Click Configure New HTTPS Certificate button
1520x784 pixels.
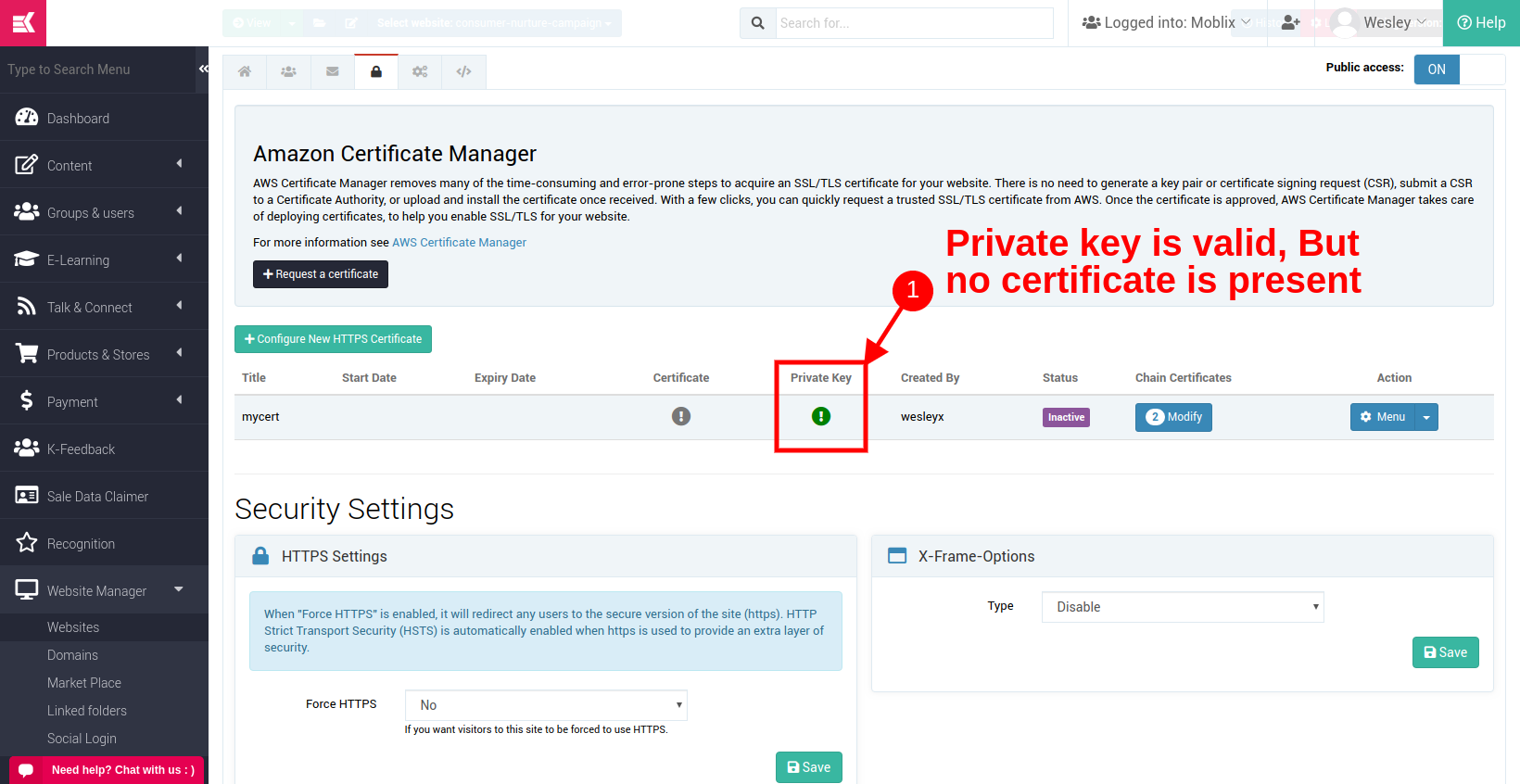pos(333,339)
